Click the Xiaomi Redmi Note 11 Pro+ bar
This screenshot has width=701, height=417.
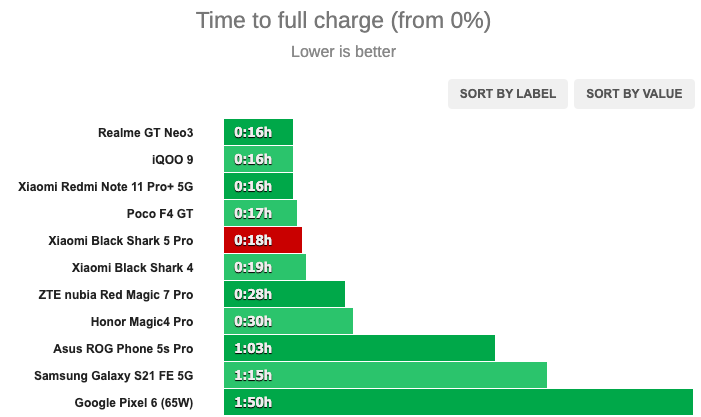258,186
